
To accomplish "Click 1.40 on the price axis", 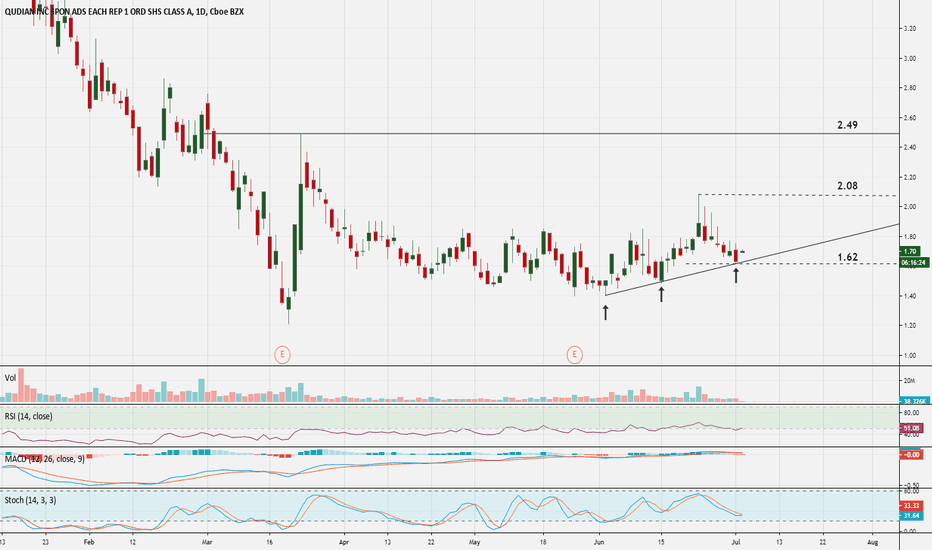I will click(909, 296).
